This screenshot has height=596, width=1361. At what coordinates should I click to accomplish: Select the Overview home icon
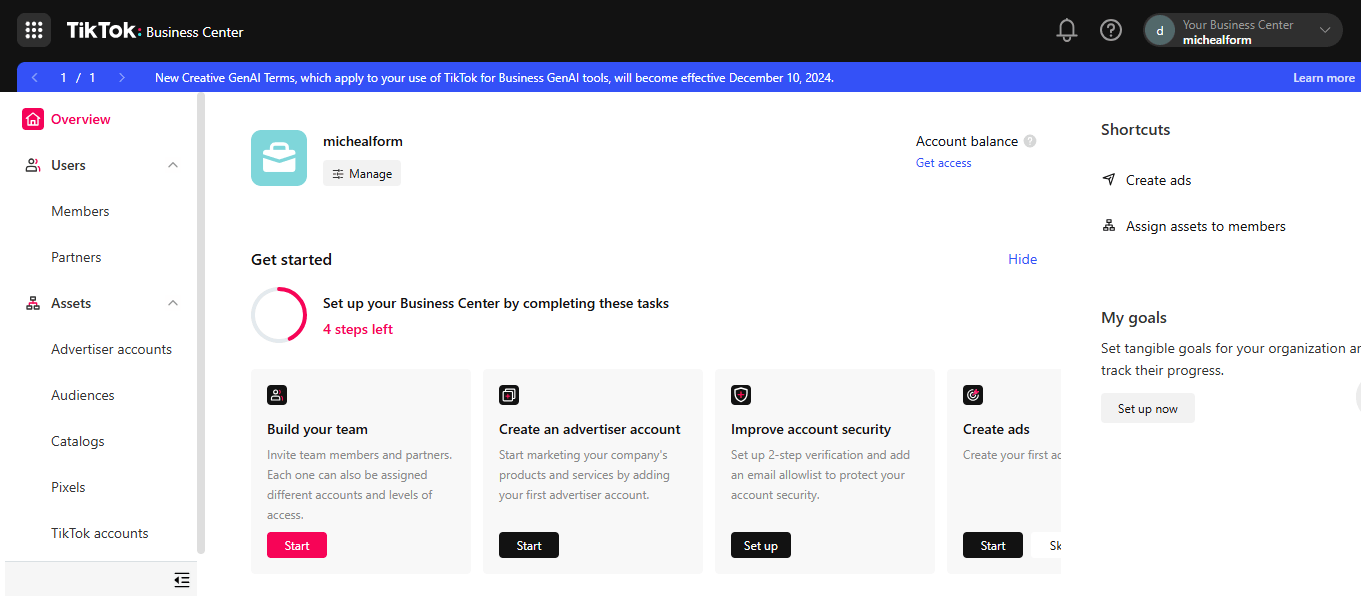pyautogui.click(x=33, y=119)
